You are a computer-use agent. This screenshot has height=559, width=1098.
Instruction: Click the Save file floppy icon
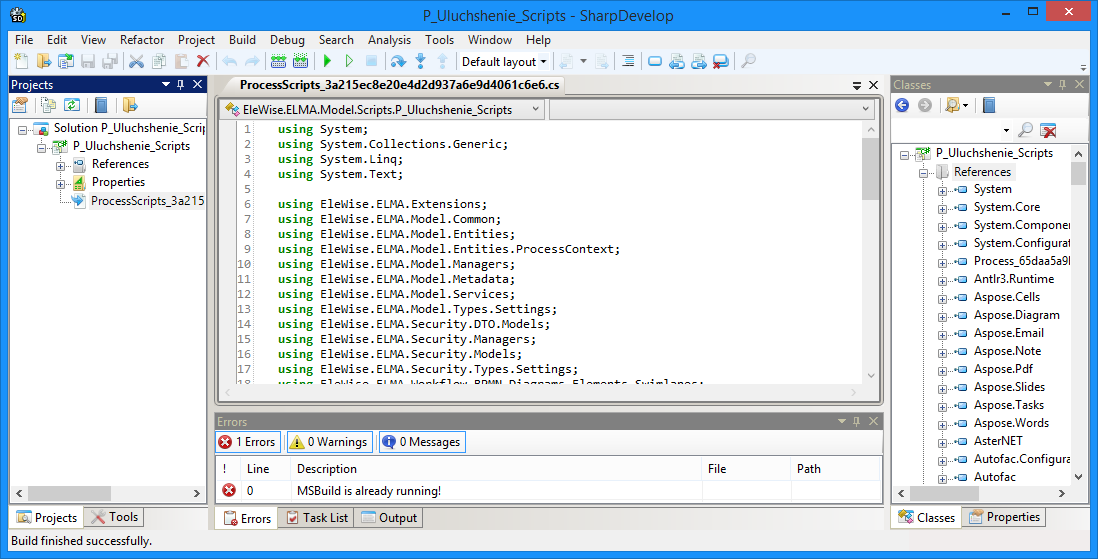(x=88, y=62)
